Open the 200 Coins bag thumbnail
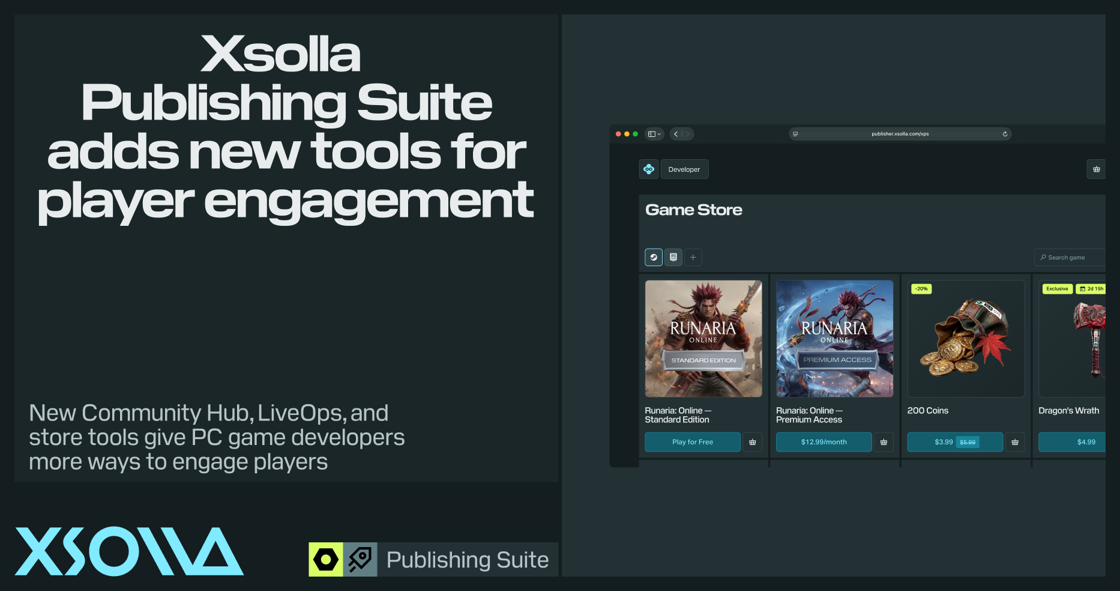Viewport: 1120px width, 591px height. point(966,339)
